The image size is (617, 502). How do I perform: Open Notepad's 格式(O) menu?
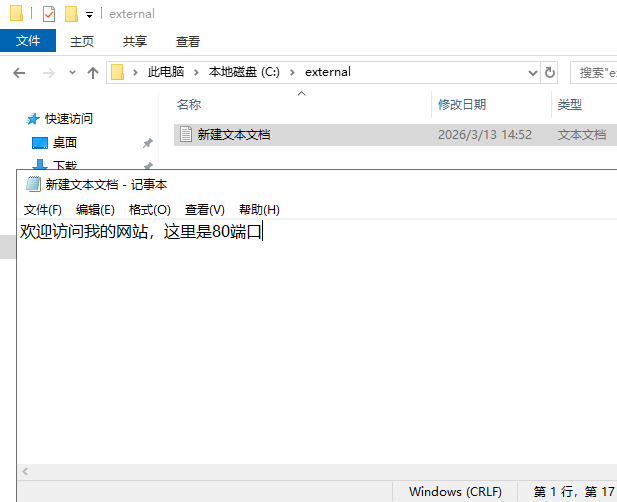pyautogui.click(x=150, y=209)
